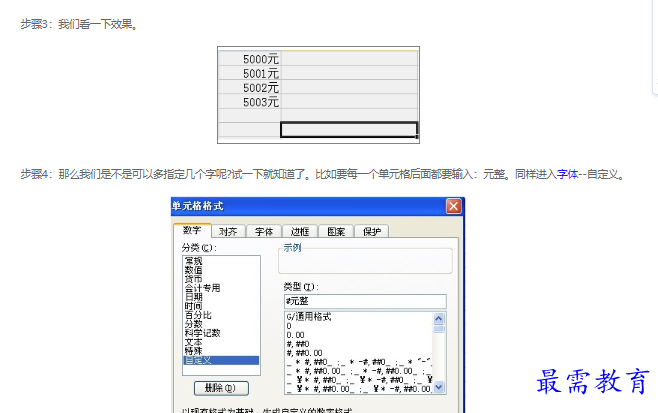Select highlighted 自定义 category

pos(221,360)
